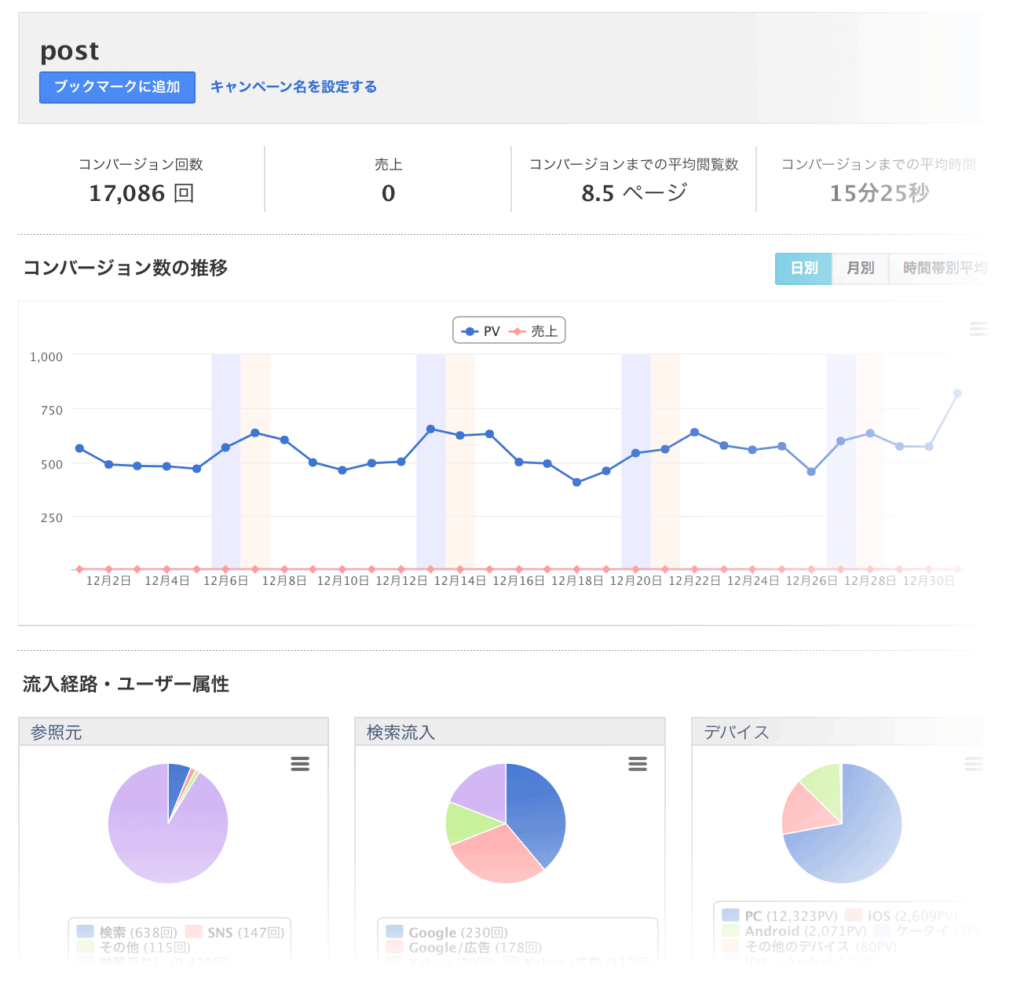
Task: Toggle the 売上 series in chart legend
Action: coord(535,331)
